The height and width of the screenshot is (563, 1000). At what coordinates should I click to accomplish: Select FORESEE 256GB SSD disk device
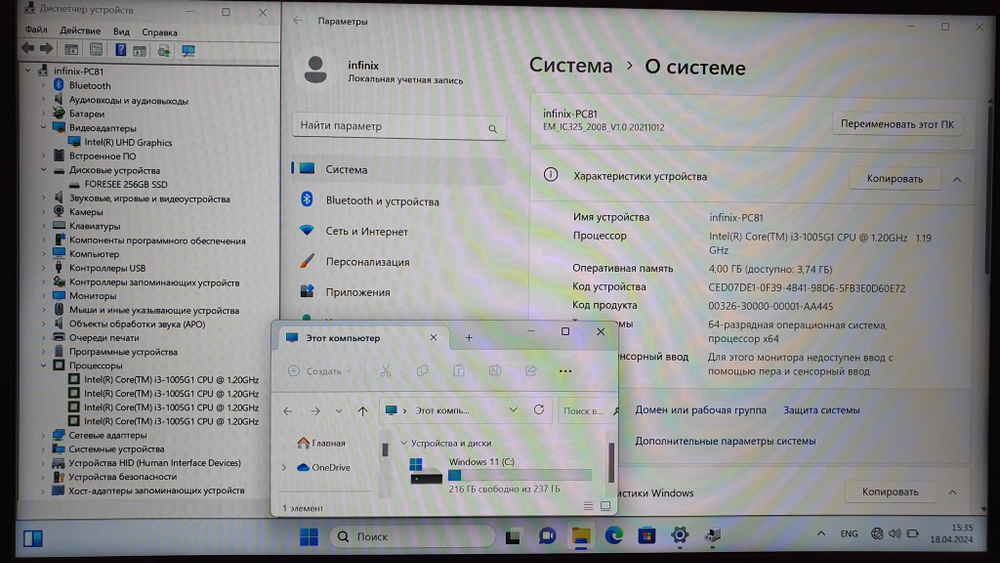click(126, 184)
